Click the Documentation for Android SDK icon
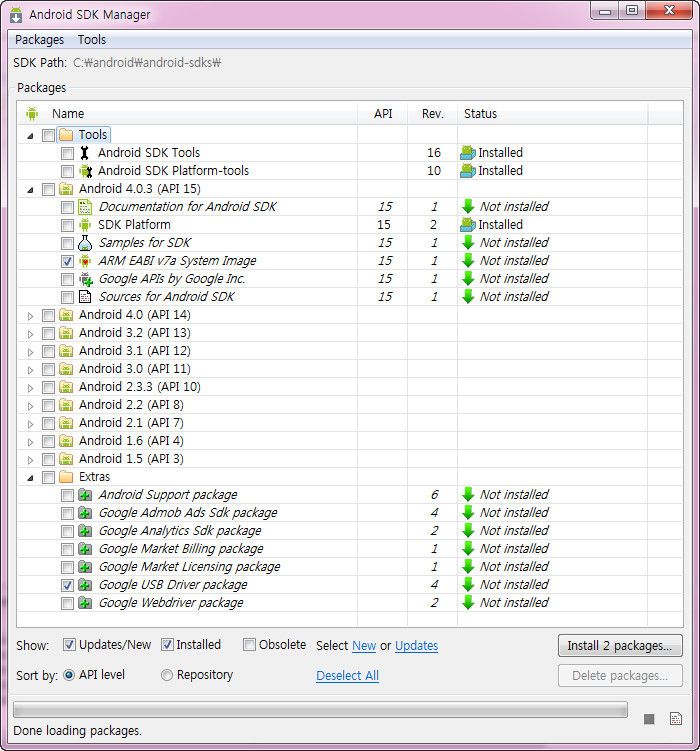700x751 pixels. pyautogui.click(x=85, y=207)
